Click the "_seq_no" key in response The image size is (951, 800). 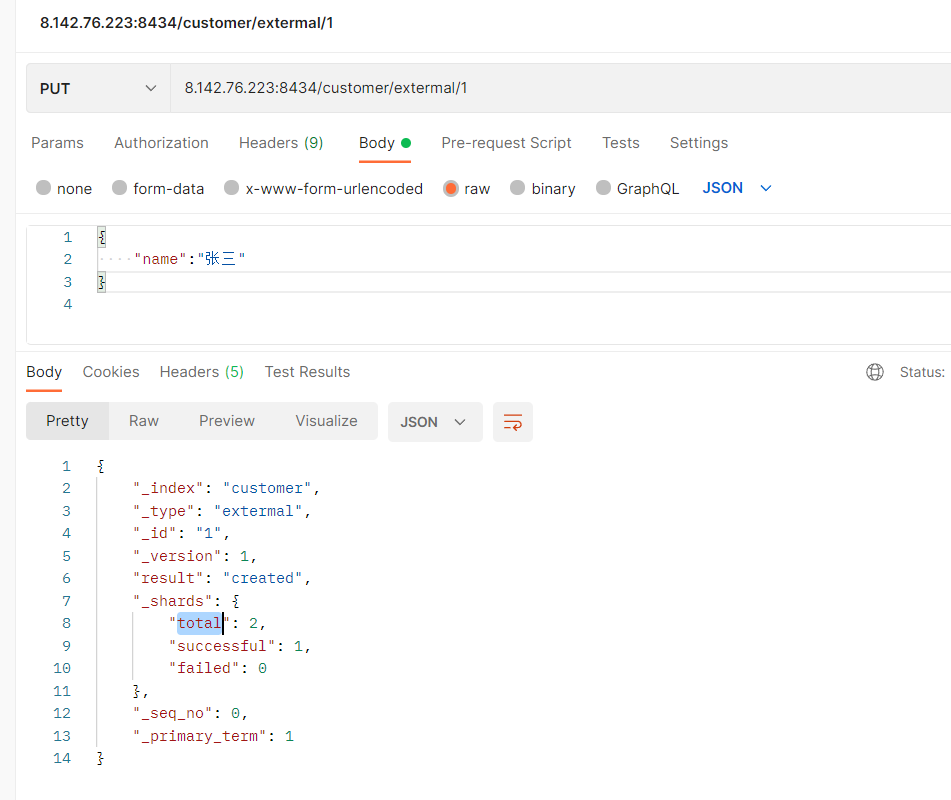pos(173,713)
